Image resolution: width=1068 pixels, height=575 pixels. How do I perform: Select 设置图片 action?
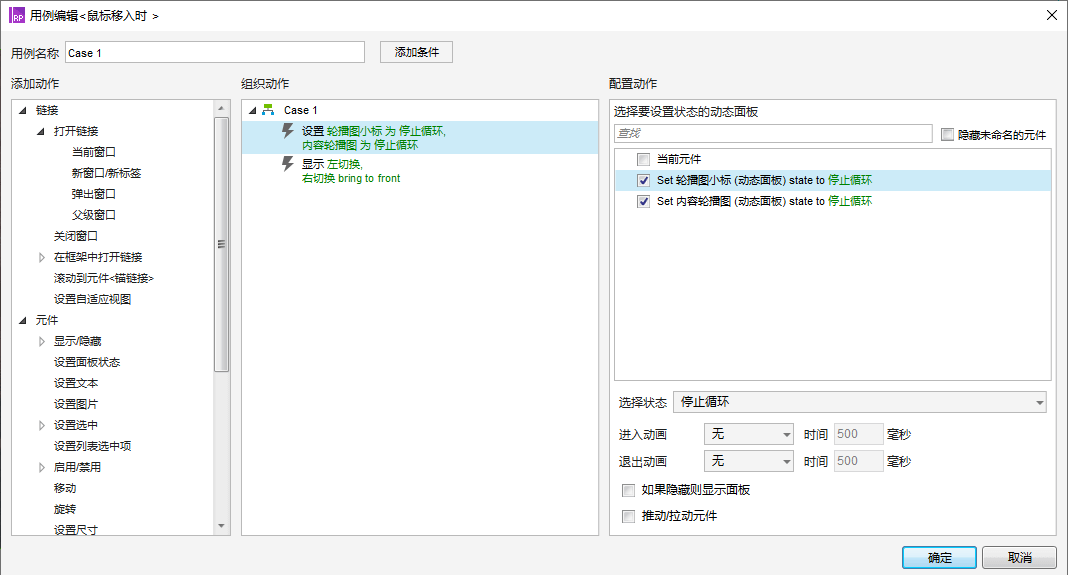click(76, 404)
